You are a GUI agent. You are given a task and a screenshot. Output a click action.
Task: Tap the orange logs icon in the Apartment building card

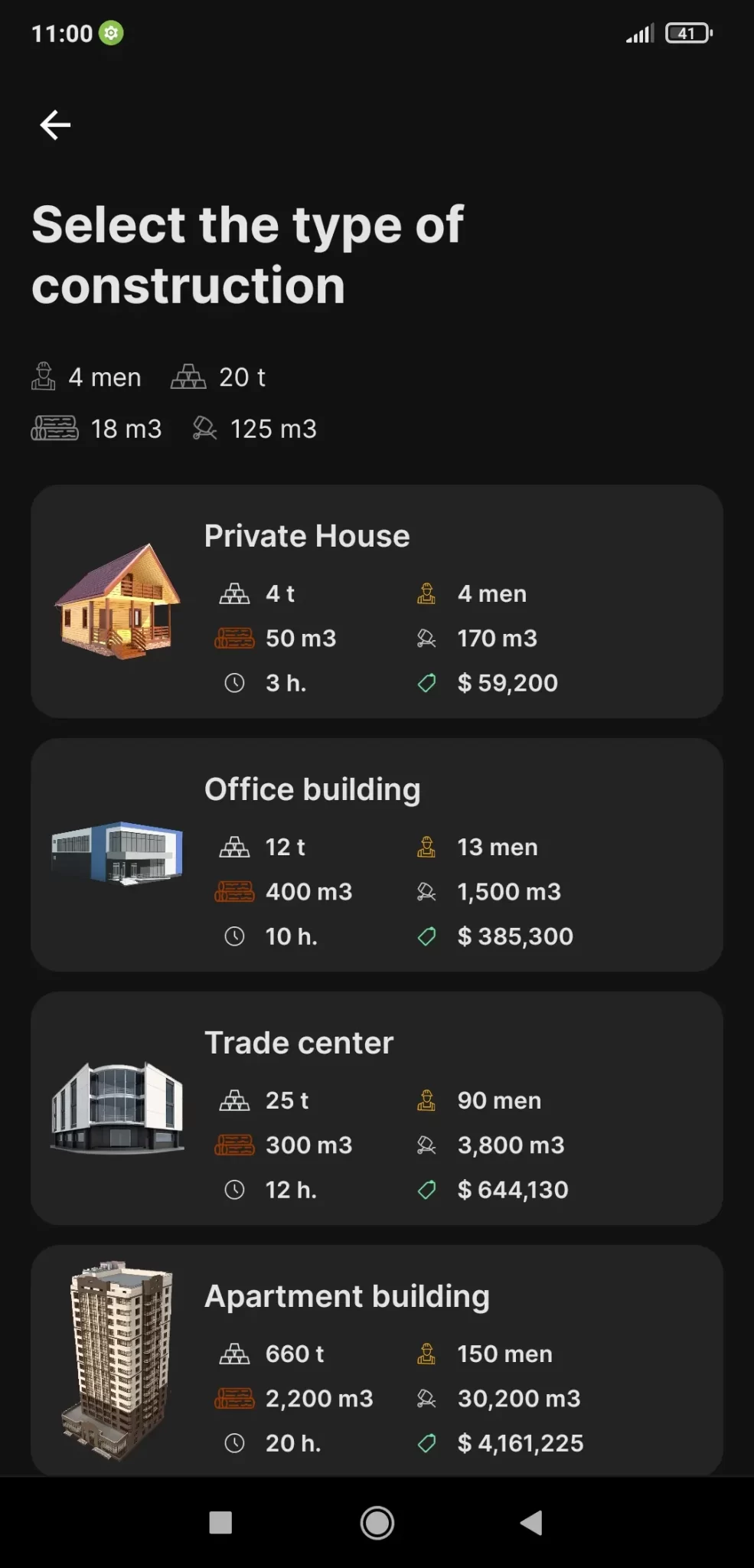(234, 1399)
